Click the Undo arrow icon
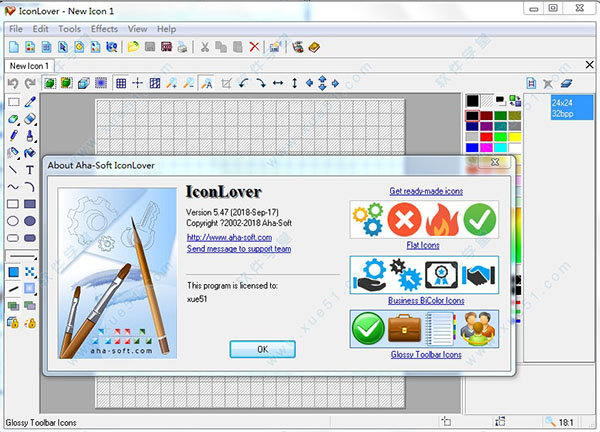 pos(13,83)
